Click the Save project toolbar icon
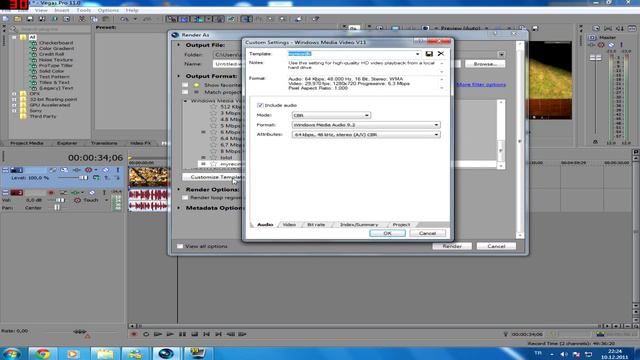Viewport: 640px width, 360px height. (30, 19)
